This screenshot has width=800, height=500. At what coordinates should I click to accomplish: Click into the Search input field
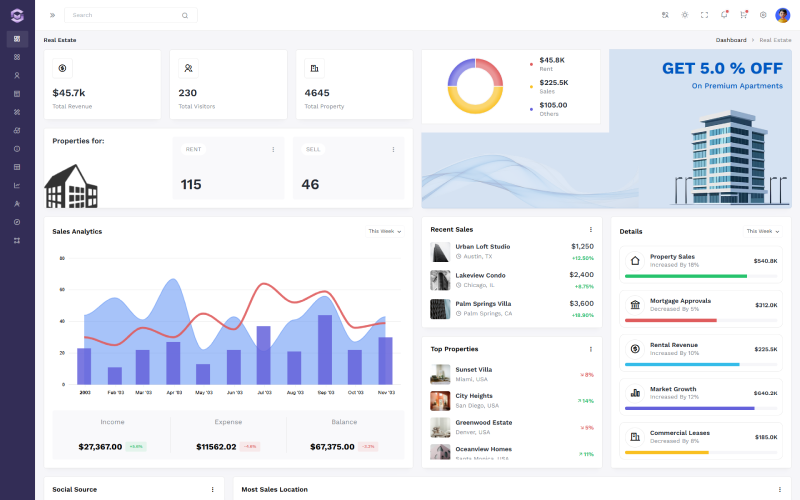point(120,15)
